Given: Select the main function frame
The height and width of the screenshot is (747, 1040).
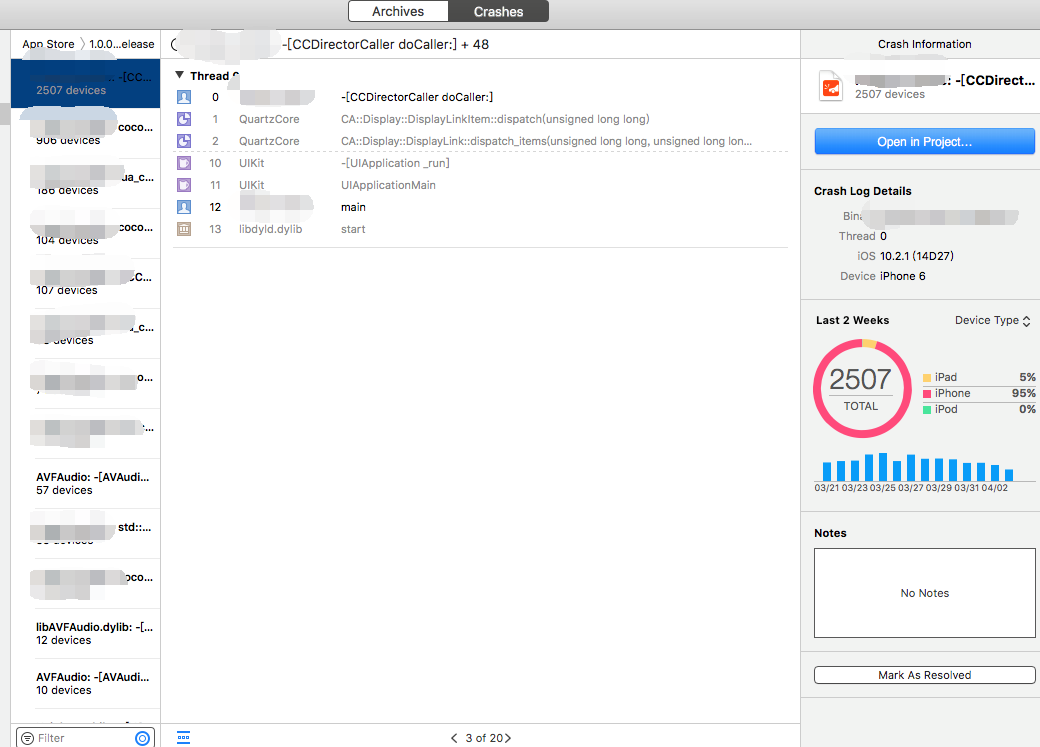Looking at the screenshot, I should pos(353,207).
